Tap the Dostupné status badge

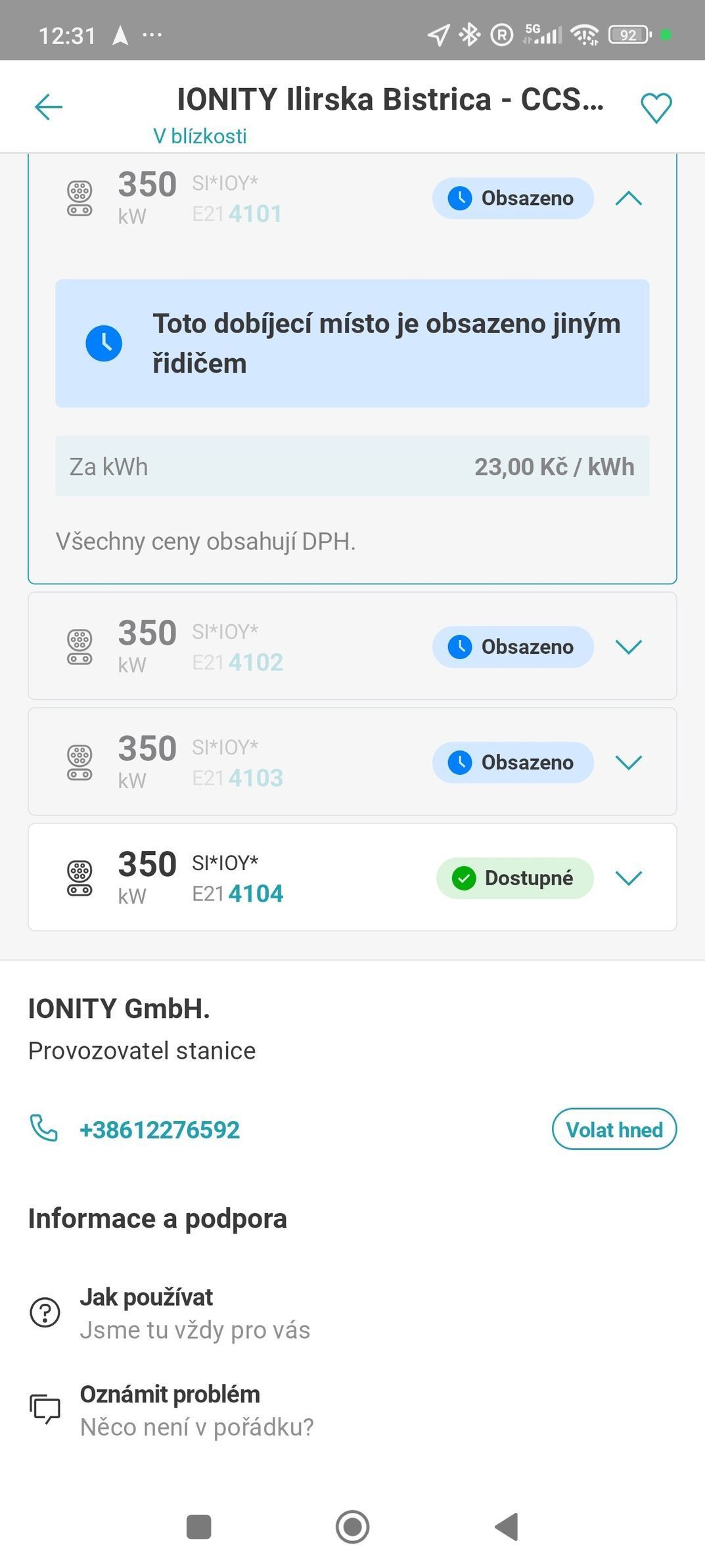(x=514, y=878)
